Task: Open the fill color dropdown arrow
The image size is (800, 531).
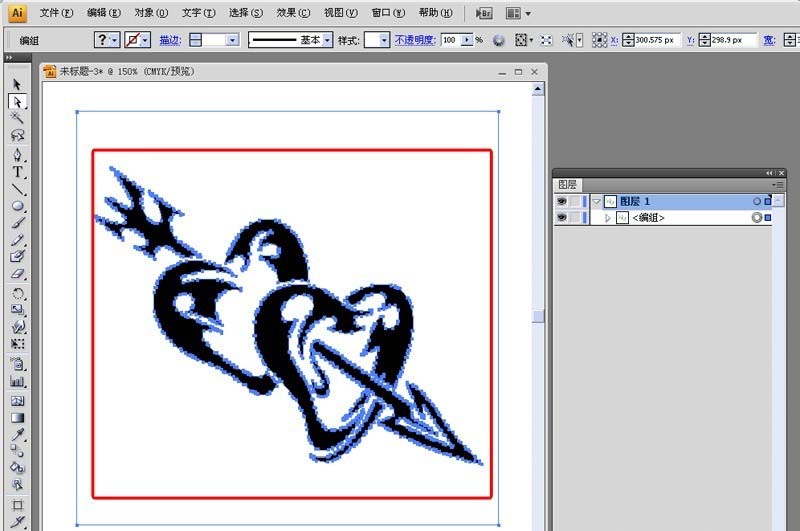Action: [x=114, y=40]
